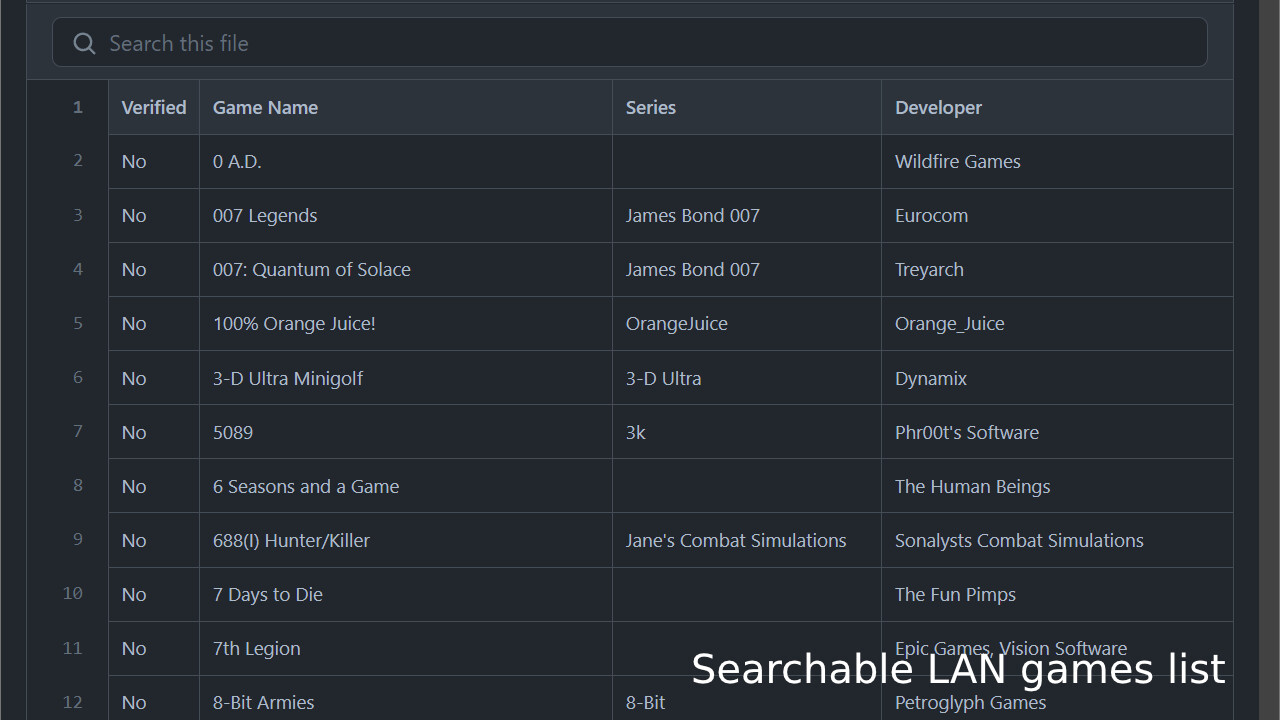Select the '100% Orange Juice!' cell

point(294,324)
